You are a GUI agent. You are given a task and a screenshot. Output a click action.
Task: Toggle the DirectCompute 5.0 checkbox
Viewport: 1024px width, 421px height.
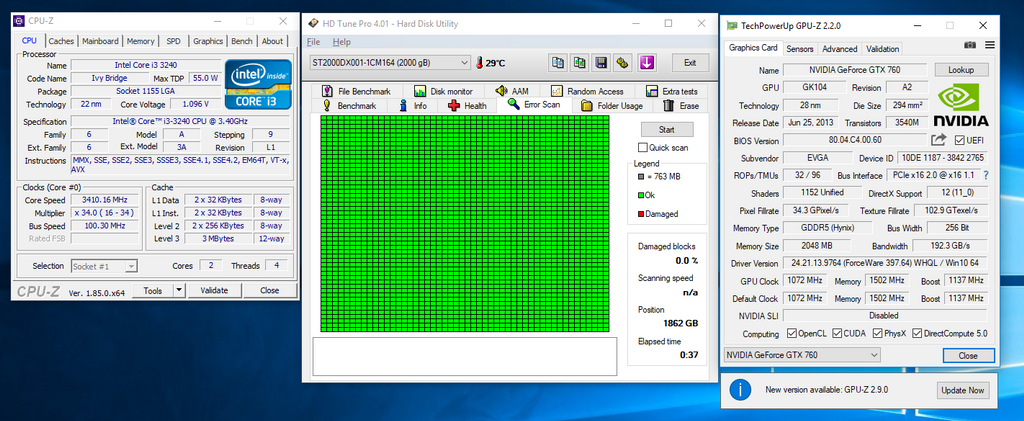coord(917,334)
